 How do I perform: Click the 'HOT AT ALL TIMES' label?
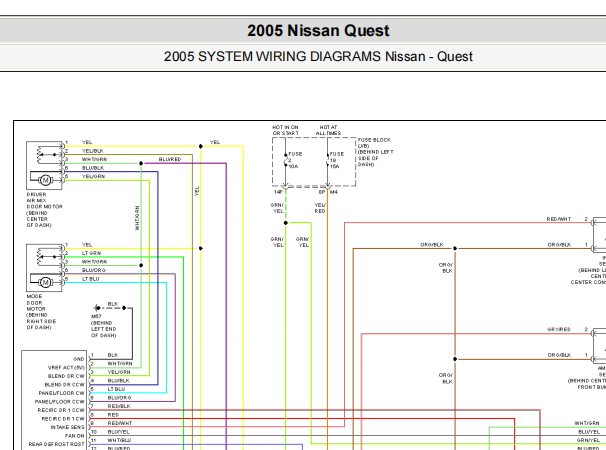(328, 130)
